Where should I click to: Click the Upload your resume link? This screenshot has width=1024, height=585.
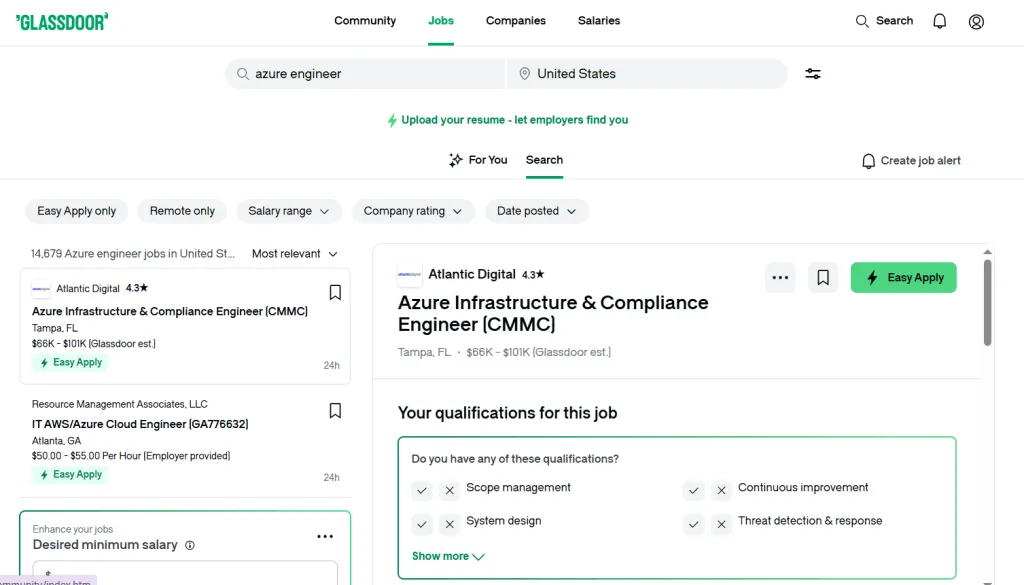coord(508,120)
